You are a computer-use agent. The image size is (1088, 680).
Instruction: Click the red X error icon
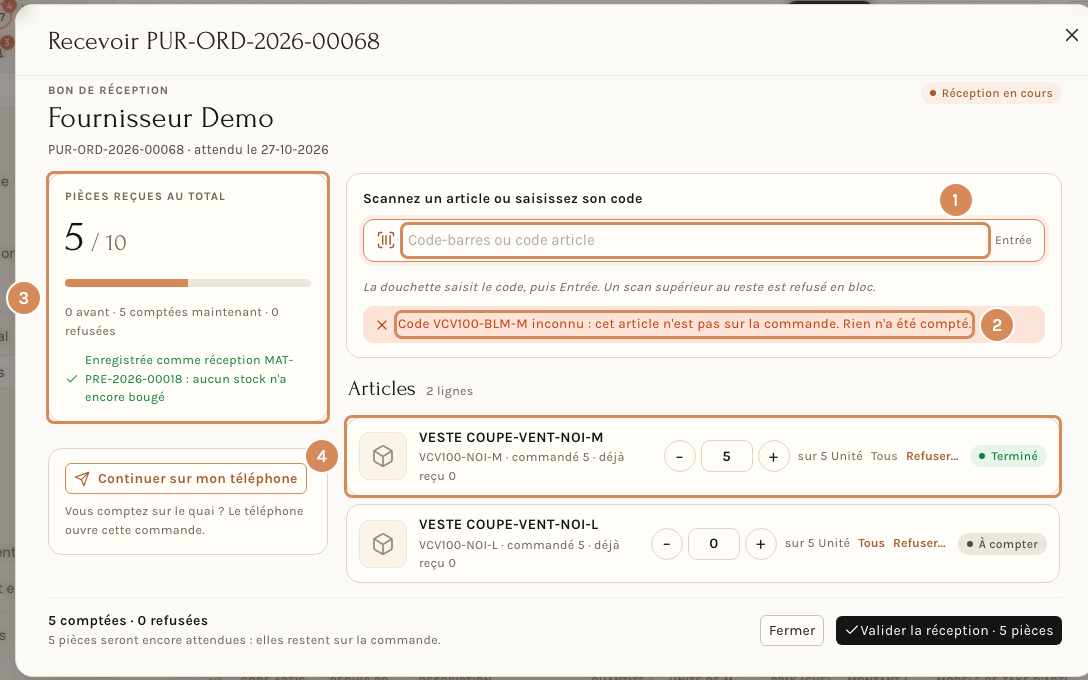click(x=382, y=324)
